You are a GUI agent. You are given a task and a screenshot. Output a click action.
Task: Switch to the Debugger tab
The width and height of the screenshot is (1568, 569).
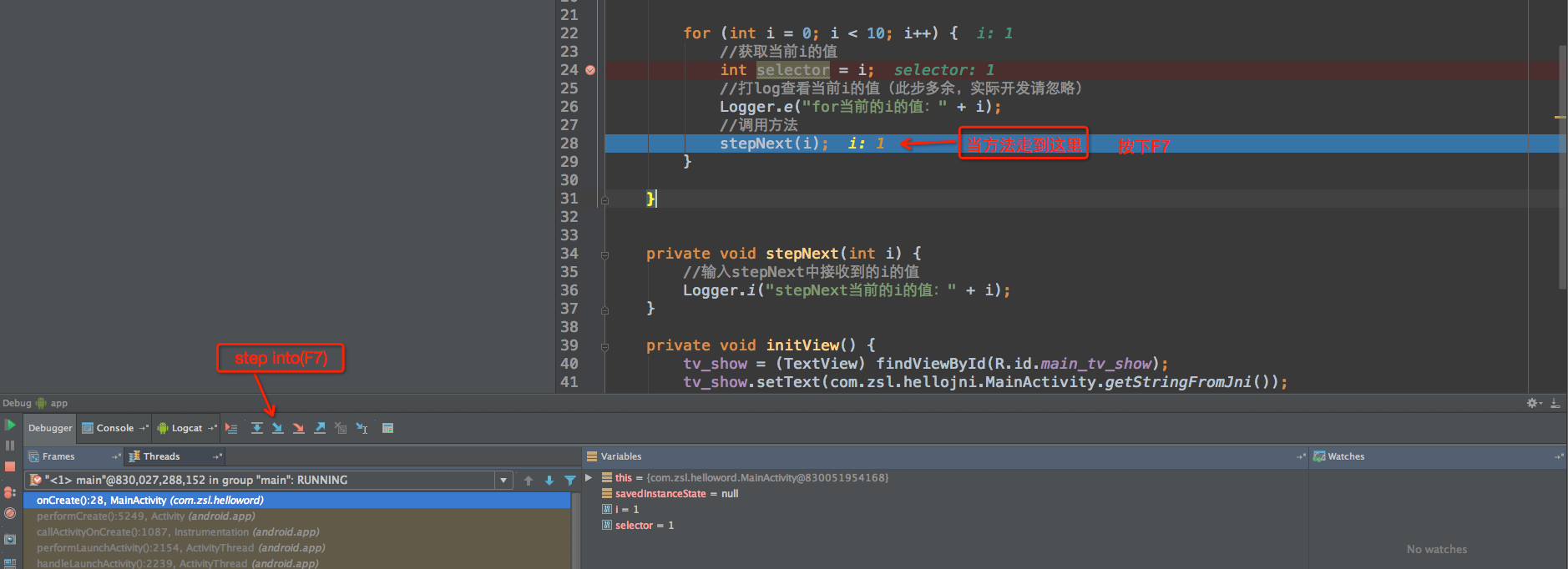click(50, 428)
